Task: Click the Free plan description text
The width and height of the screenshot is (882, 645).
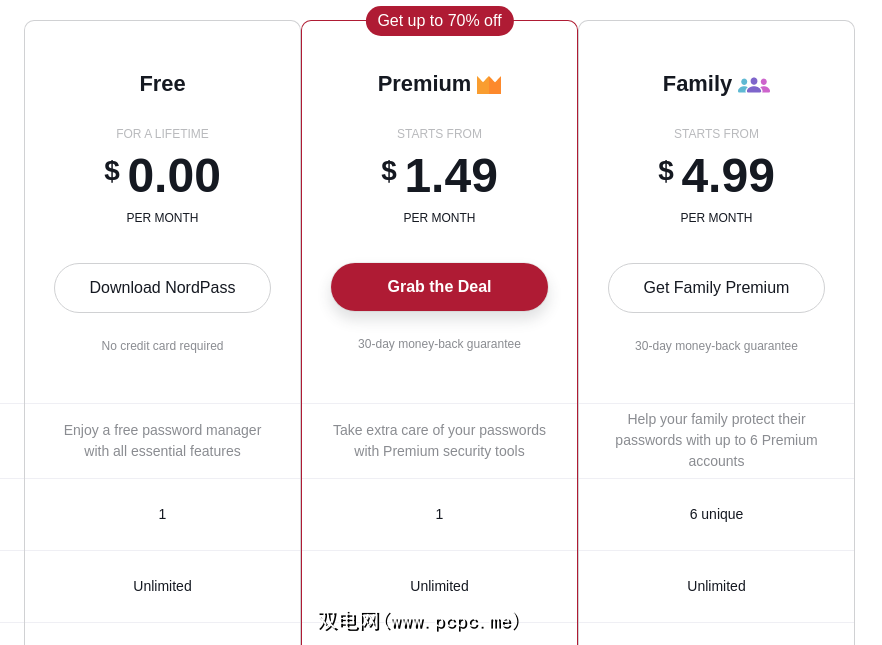Action: (x=162, y=441)
